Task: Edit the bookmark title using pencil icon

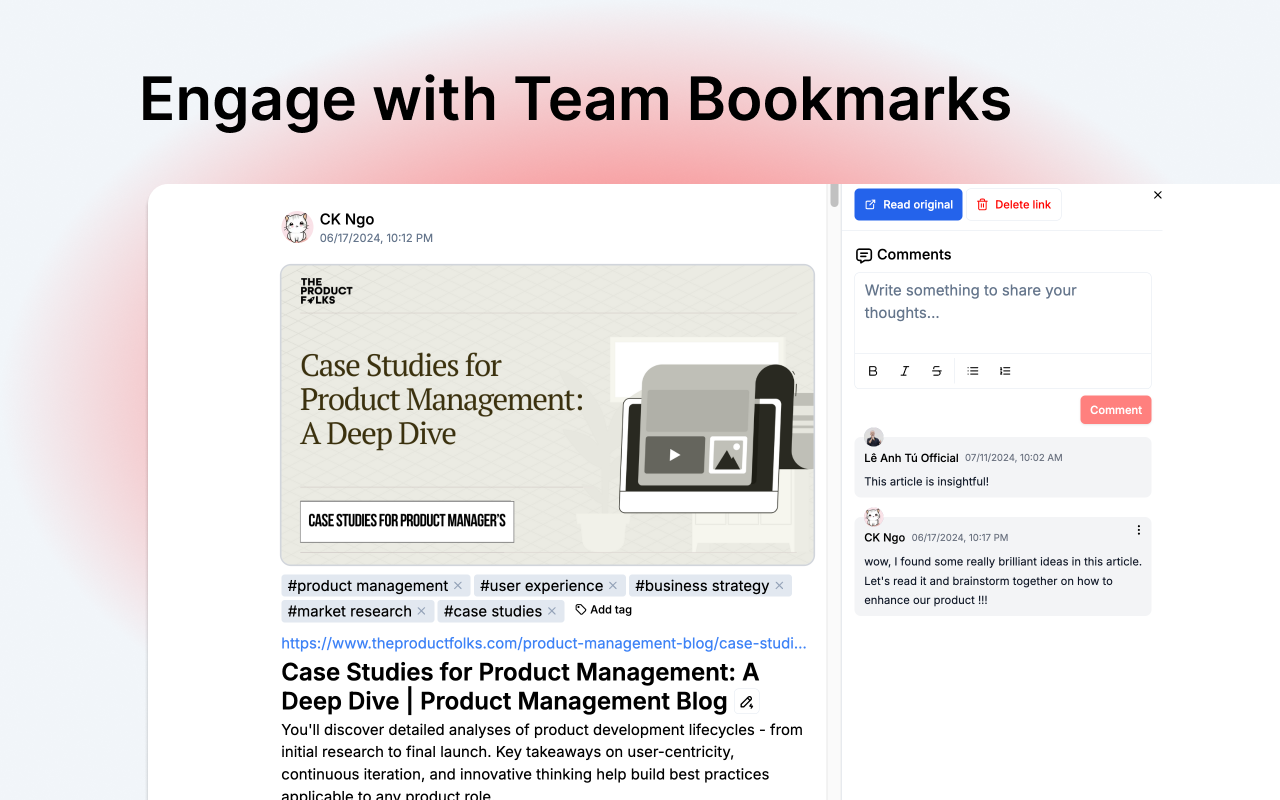Action: click(746, 701)
